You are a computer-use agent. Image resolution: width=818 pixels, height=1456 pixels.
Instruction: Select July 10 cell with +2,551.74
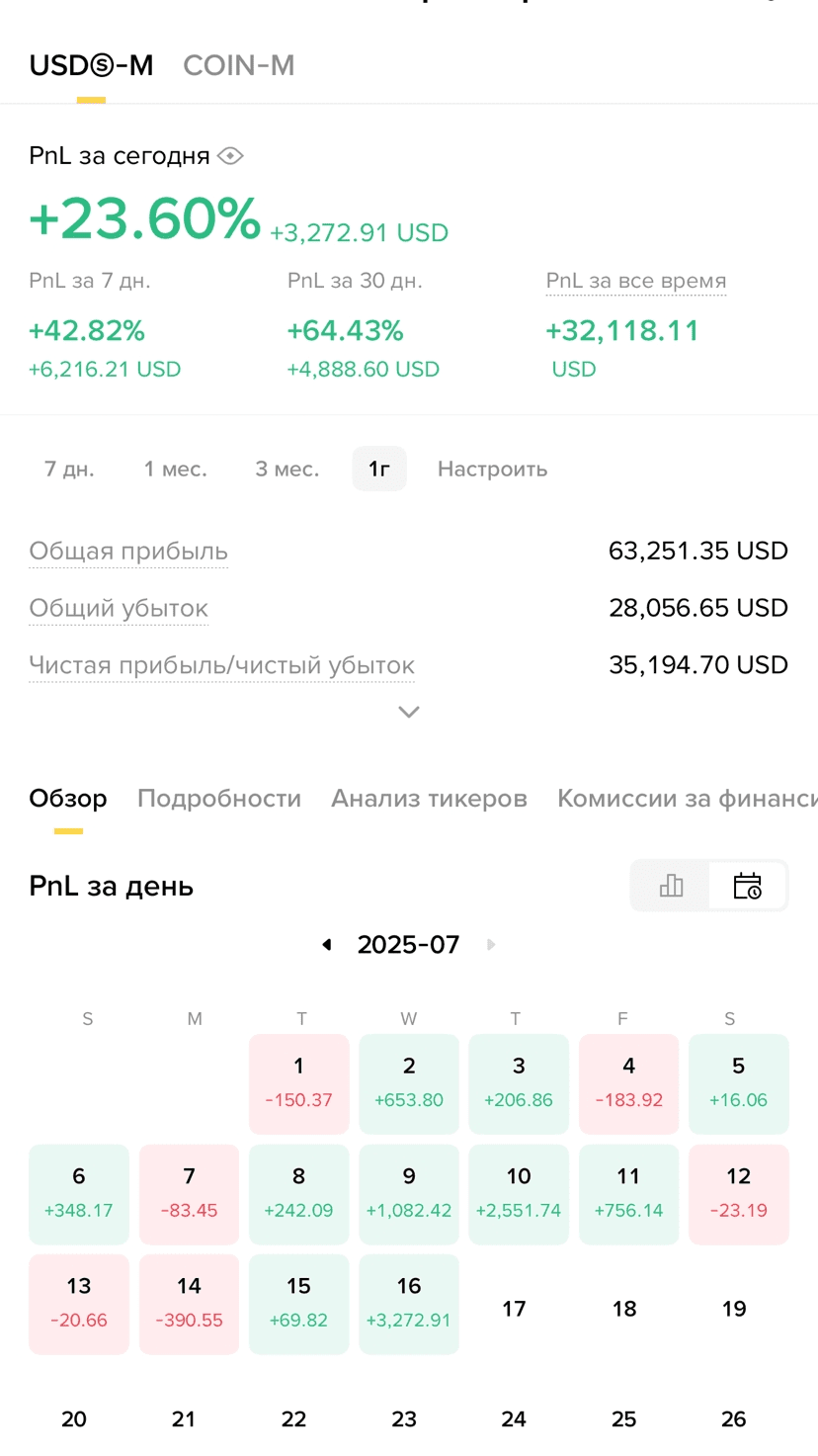pyautogui.click(x=519, y=1194)
